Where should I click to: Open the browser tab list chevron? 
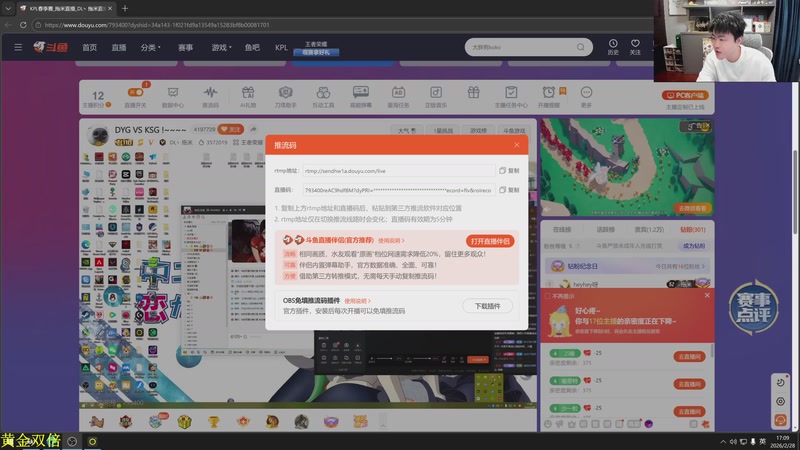[8, 8]
